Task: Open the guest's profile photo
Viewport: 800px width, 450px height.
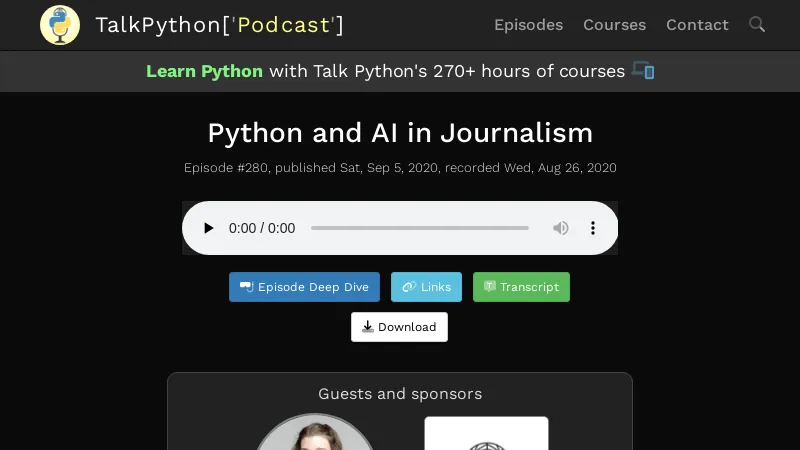Action: (x=315, y=434)
